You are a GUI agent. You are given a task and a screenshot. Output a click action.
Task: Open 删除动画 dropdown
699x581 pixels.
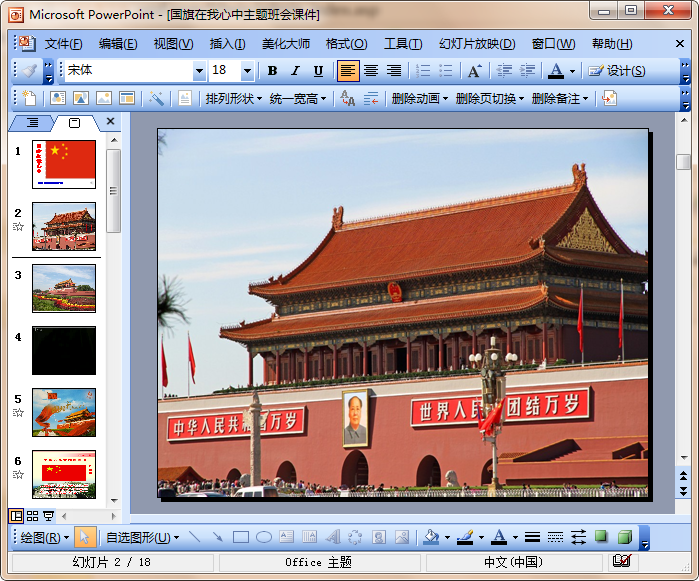click(x=419, y=99)
